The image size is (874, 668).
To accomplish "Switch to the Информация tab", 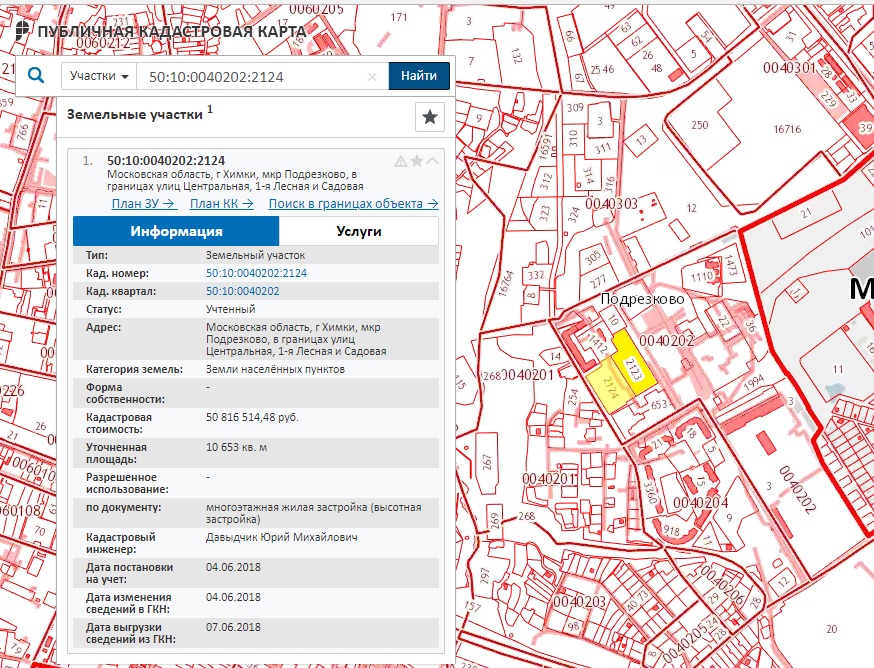I will (176, 231).
